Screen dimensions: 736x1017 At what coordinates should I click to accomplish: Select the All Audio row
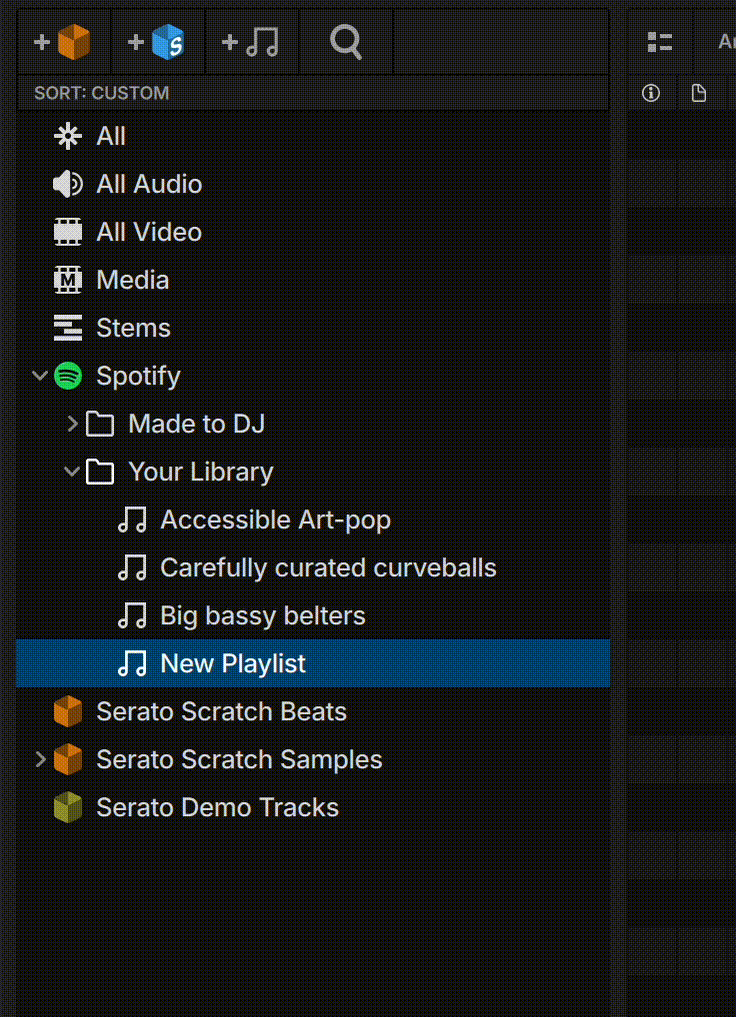click(x=313, y=184)
